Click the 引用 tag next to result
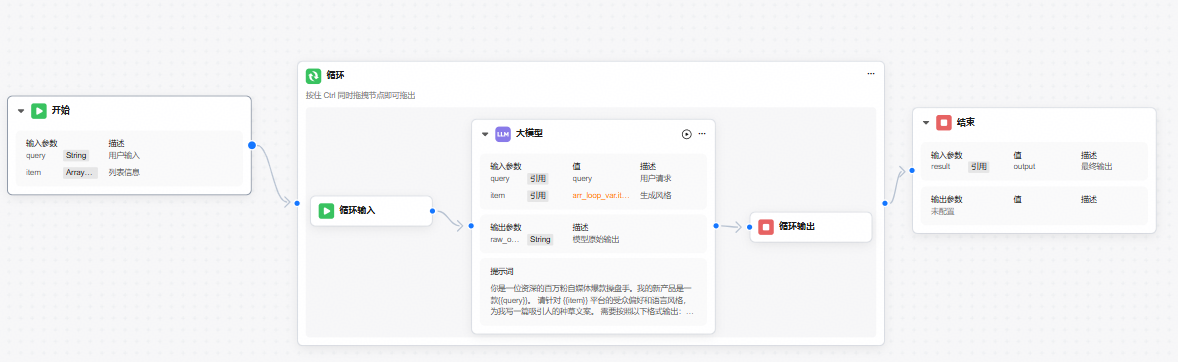The height and width of the screenshot is (362, 1178). (x=978, y=167)
